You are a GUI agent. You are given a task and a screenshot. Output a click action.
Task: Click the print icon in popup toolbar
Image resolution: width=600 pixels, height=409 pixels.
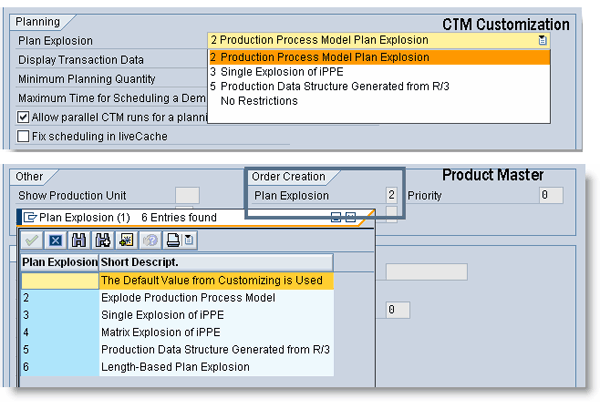coord(173,240)
